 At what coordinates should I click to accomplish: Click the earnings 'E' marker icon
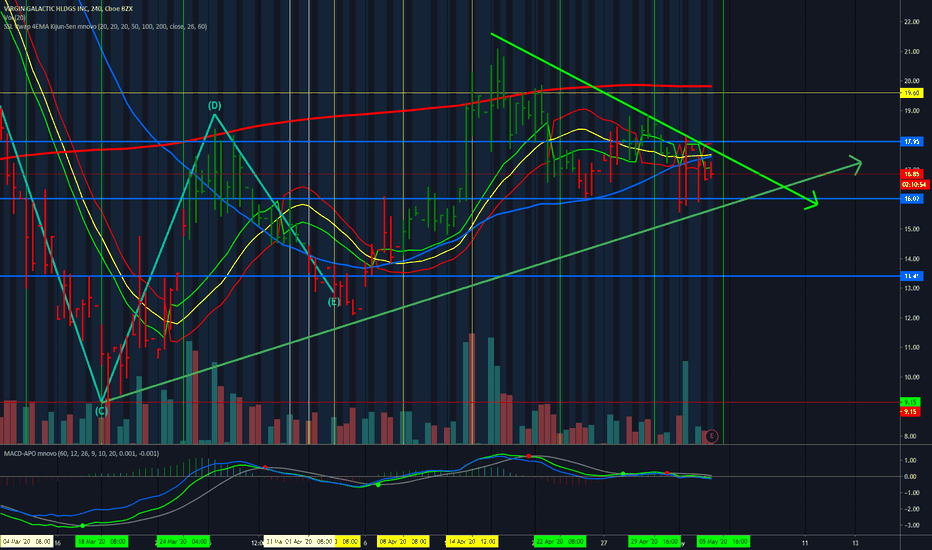click(x=711, y=436)
